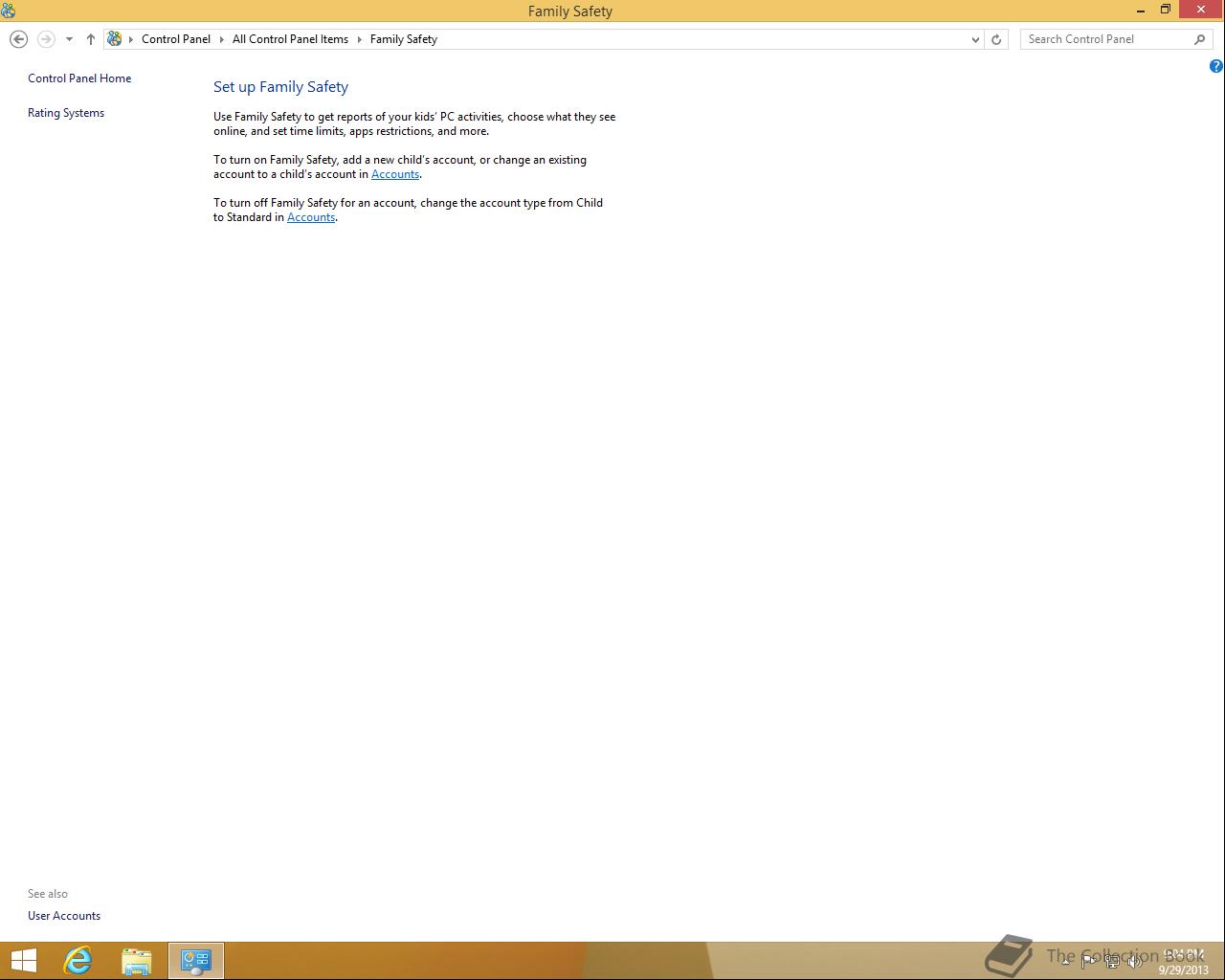Open Rating Systems link
The width and height of the screenshot is (1225, 980).
click(66, 113)
